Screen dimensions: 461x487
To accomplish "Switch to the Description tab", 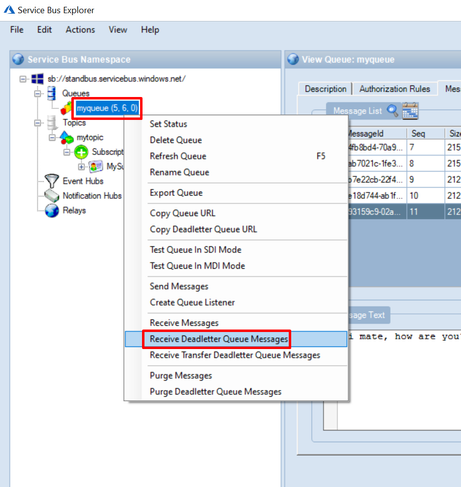I will 325,89.
